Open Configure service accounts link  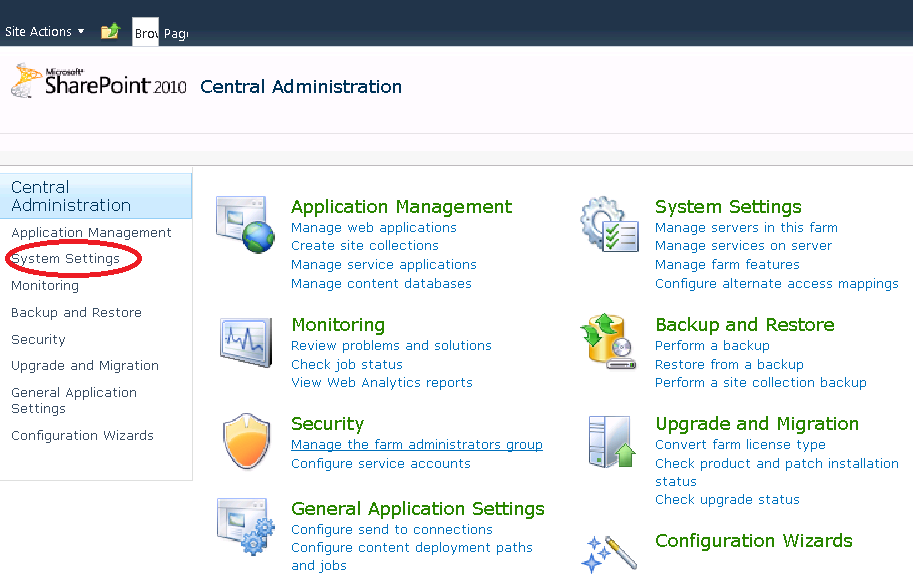click(381, 463)
